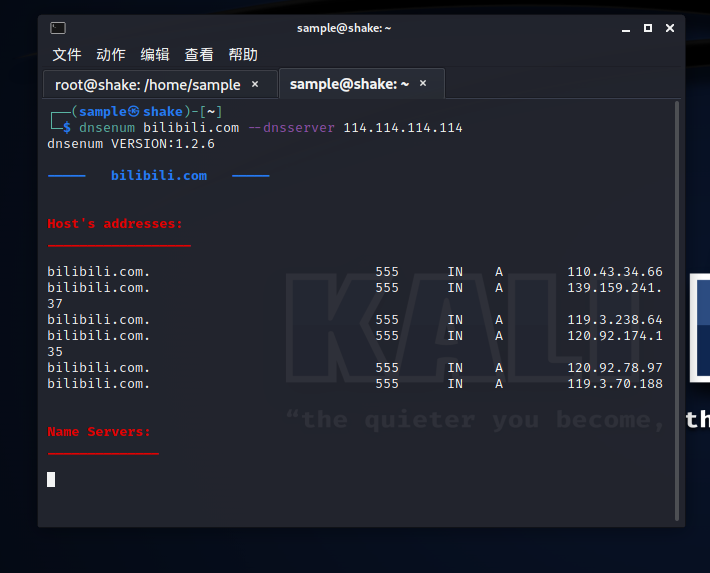Close the root@shake: /home/sample tab

pyautogui.click(x=255, y=84)
